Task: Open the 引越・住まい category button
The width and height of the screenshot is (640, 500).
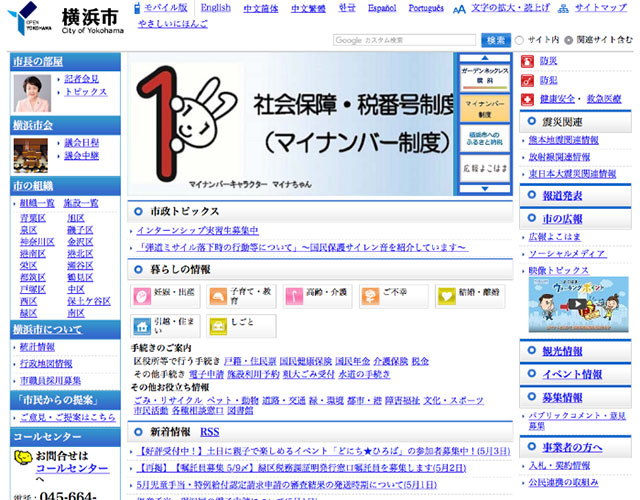Action: click(x=165, y=326)
